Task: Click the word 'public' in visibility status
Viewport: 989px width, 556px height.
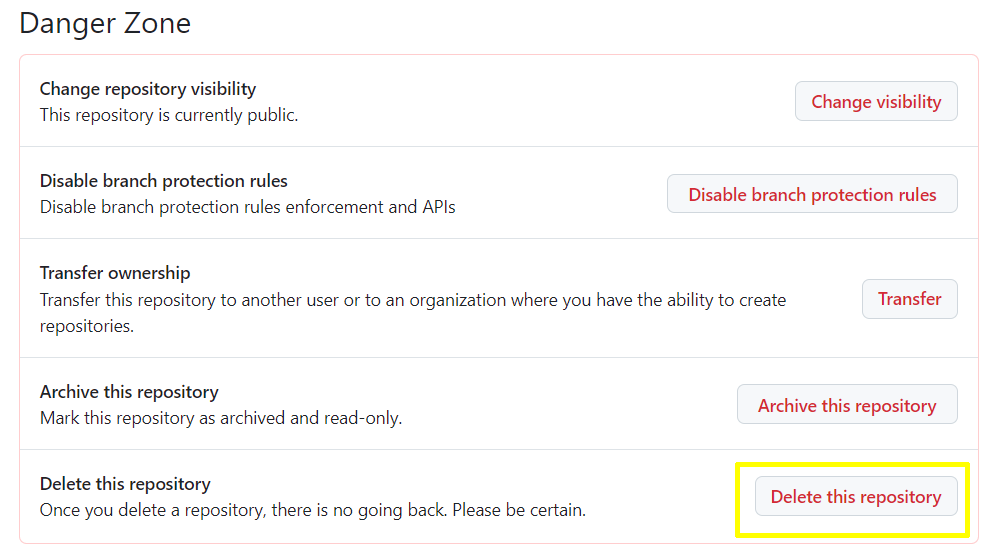Action: [x=272, y=115]
